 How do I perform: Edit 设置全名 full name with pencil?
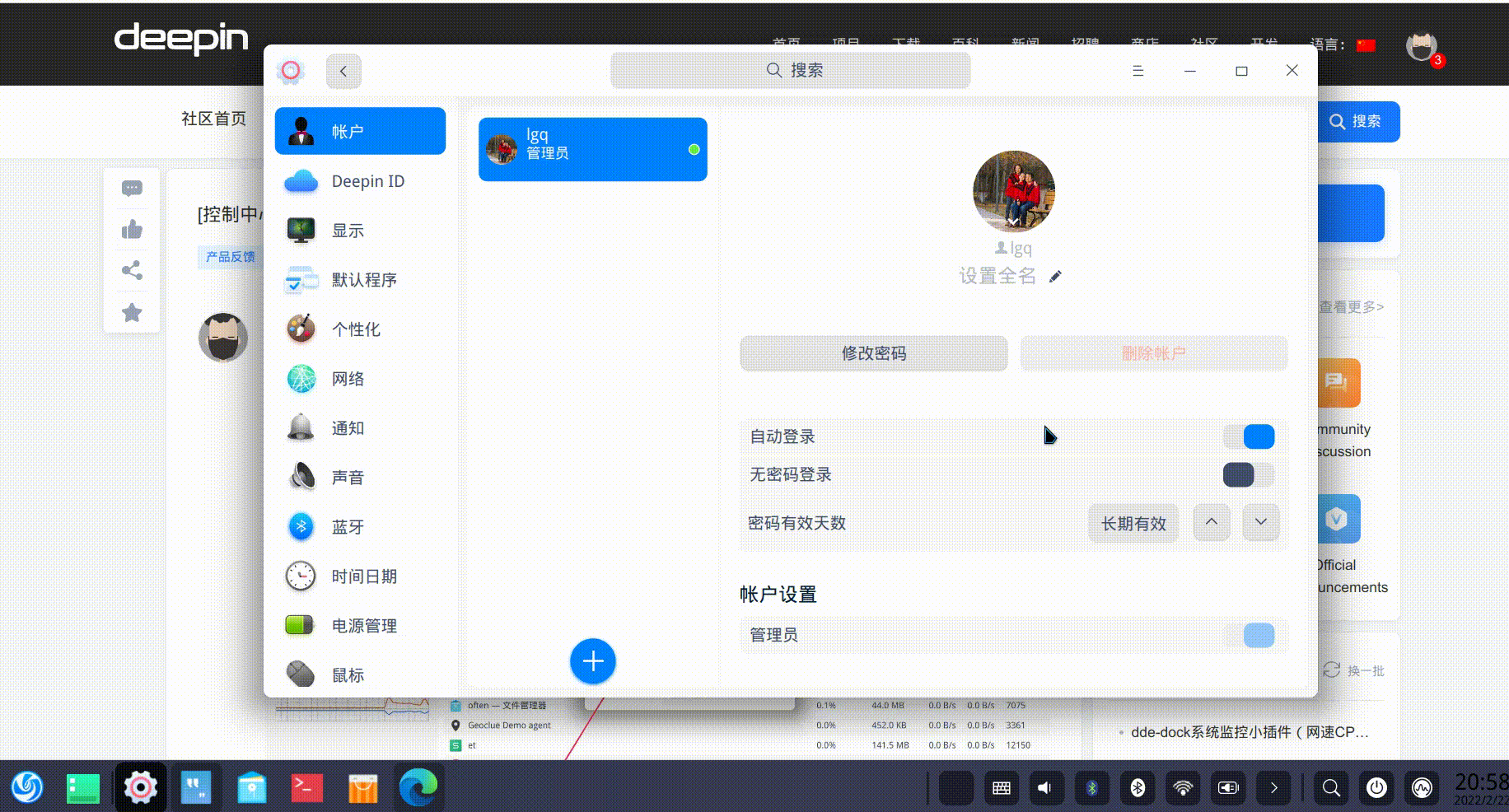(1055, 277)
